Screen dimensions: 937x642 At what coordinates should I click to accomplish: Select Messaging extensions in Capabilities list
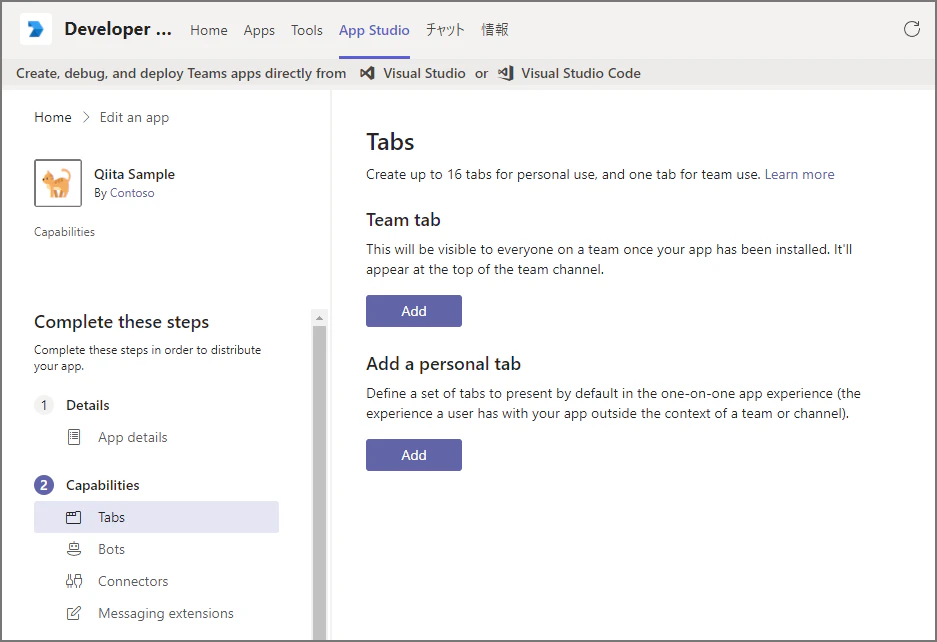166,613
